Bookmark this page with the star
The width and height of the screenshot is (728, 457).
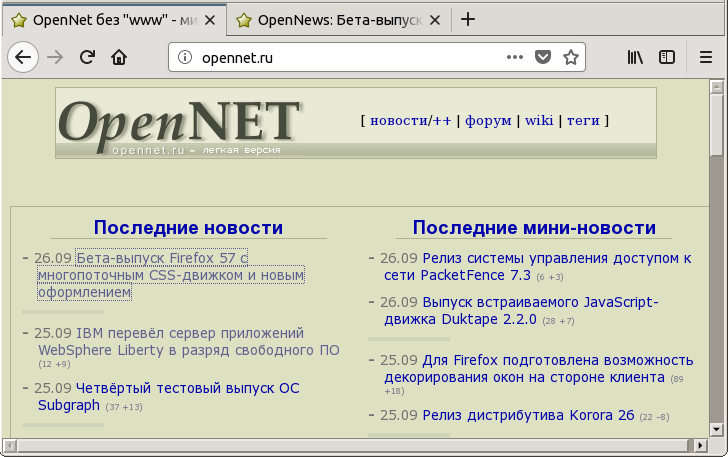[571, 57]
